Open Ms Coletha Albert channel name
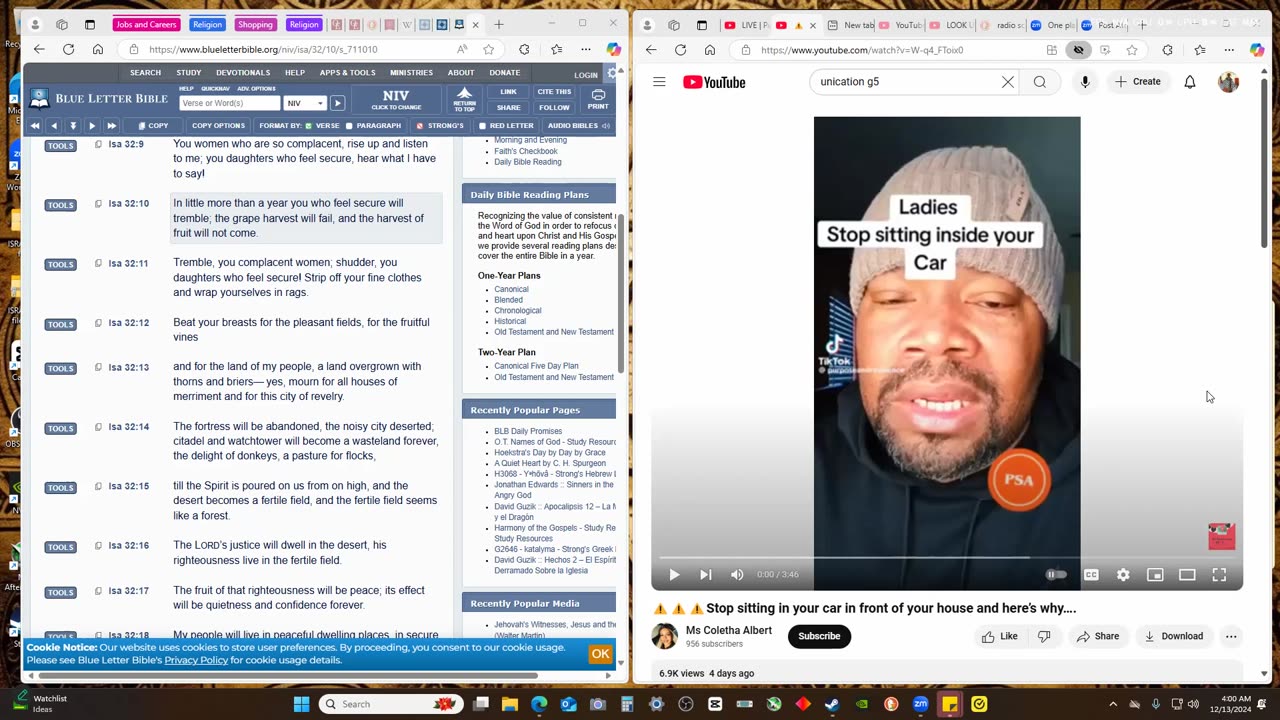Image resolution: width=1280 pixels, height=720 pixels. click(x=728, y=630)
